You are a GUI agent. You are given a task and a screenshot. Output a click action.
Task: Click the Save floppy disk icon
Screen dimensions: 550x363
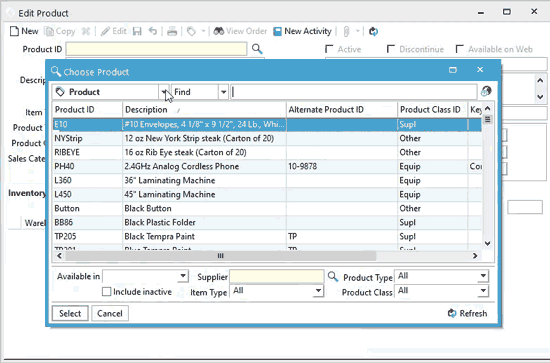[137, 31]
